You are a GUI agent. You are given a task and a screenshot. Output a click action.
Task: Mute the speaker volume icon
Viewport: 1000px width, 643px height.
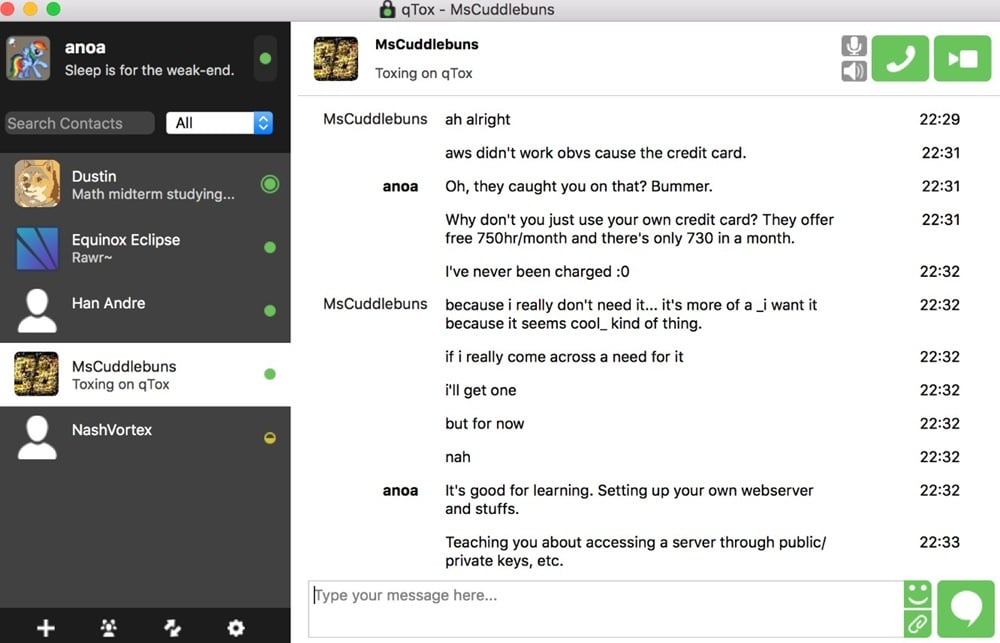pyautogui.click(x=854, y=71)
